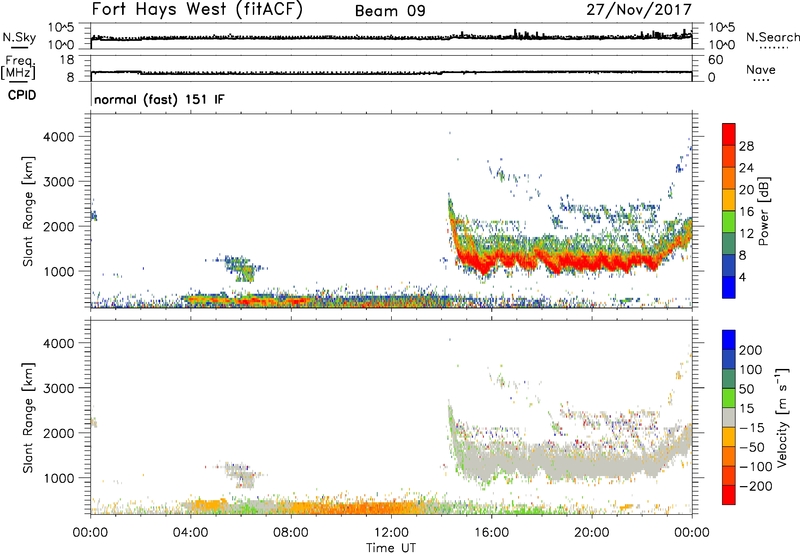Click the '1000' tick label in the power panel
The height and width of the screenshot is (554, 800).
[59, 271]
